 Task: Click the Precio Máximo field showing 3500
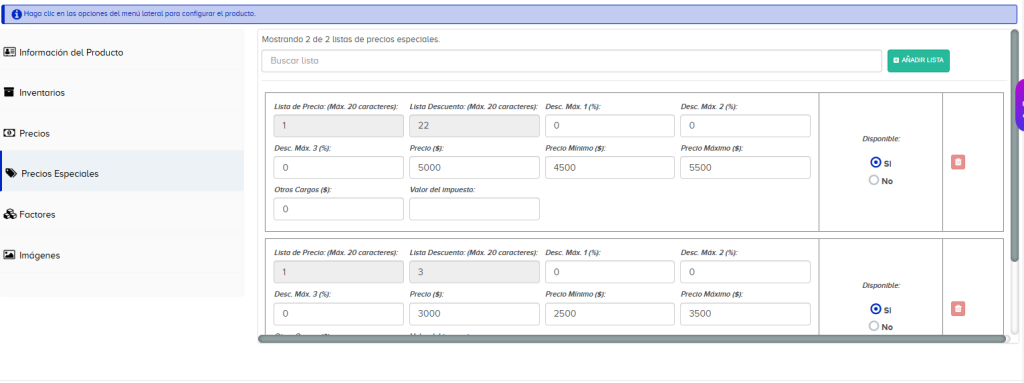coord(745,314)
